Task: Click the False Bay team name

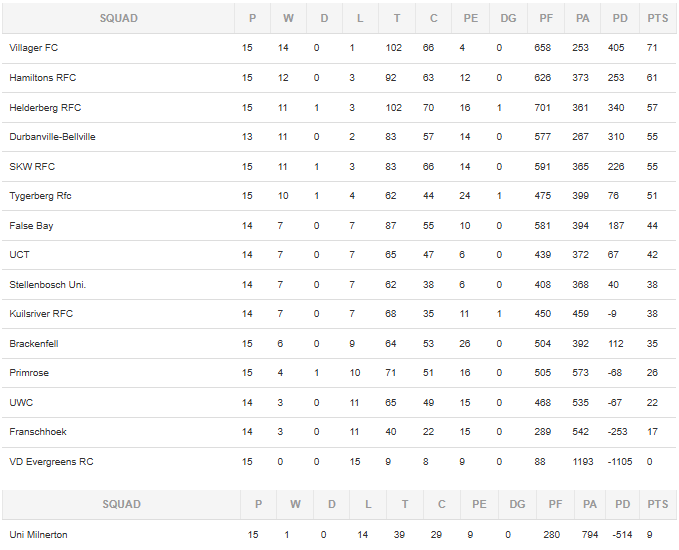Action: point(31,226)
